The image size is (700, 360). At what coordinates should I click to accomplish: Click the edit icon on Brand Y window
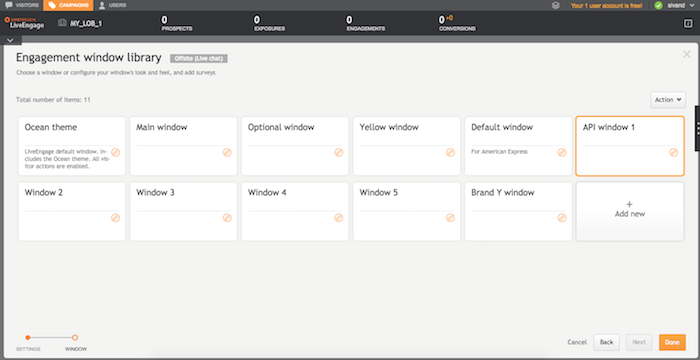click(562, 218)
